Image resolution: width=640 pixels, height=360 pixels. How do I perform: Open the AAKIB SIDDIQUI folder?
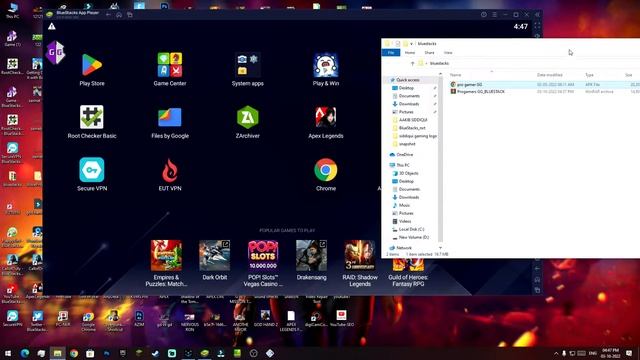pyautogui.click(x=413, y=120)
